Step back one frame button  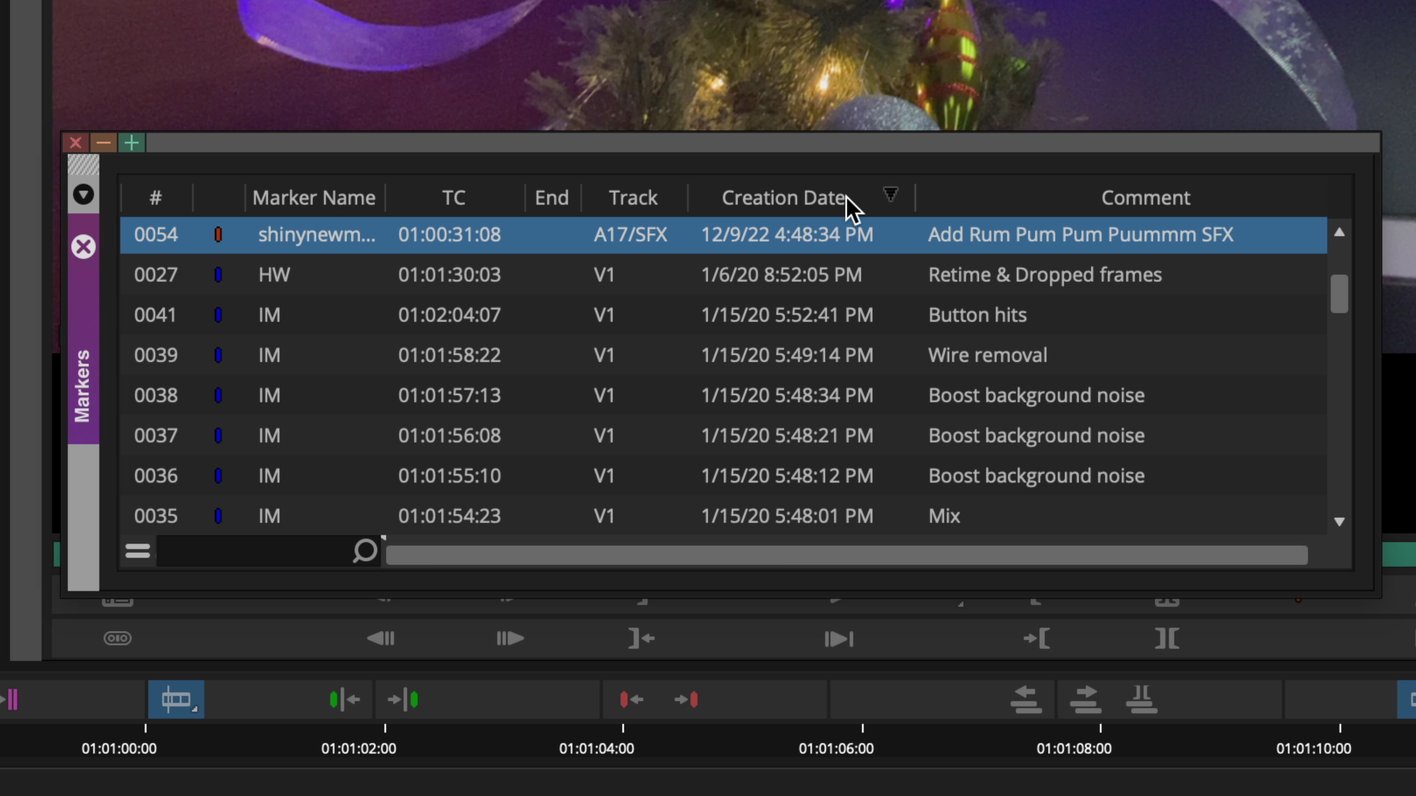(380, 638)
